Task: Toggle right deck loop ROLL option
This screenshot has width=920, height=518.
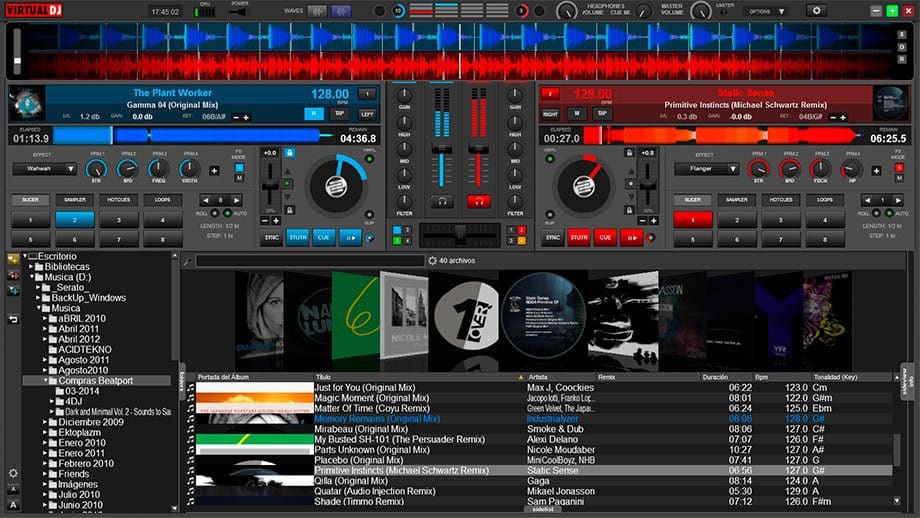Action: (876, 213)
